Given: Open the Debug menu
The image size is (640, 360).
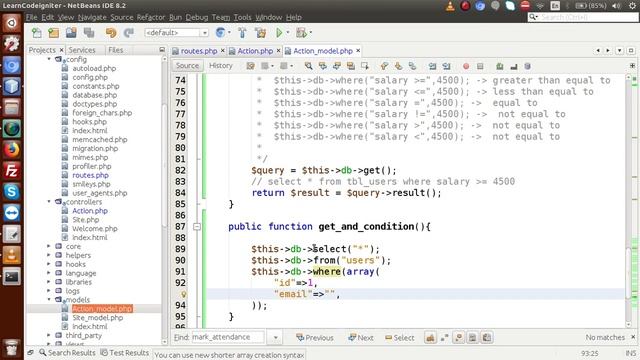Looking at the screenshot, I should 197,18.
